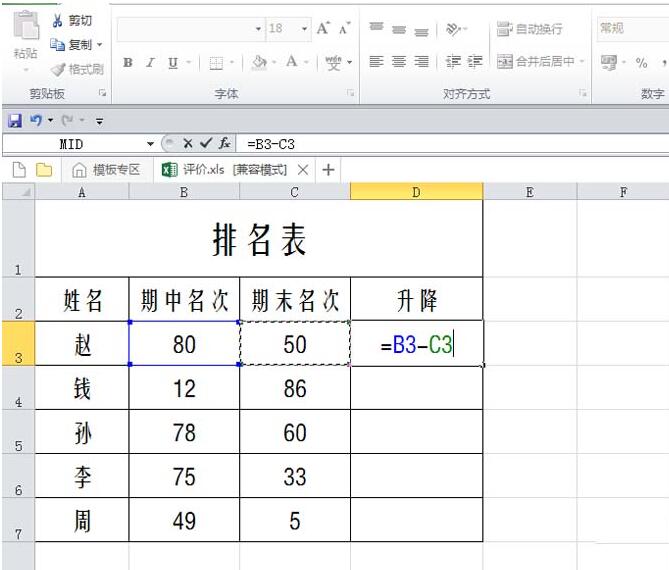The image size is (669, 570).
Task: Click the Save icon in quick access toolbar
Action: click(x=15, y=121)
